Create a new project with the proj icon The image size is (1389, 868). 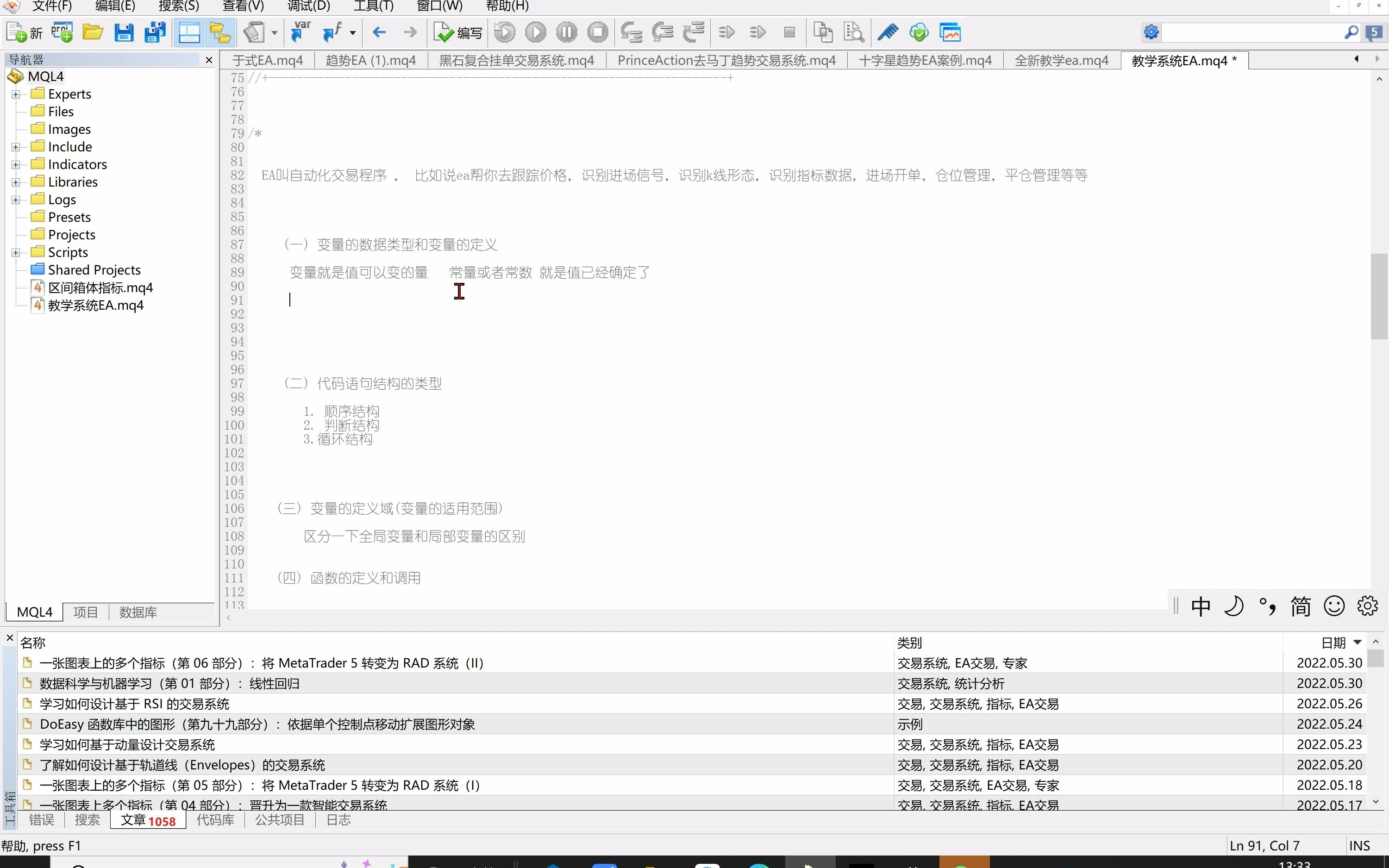click(62, 33)
